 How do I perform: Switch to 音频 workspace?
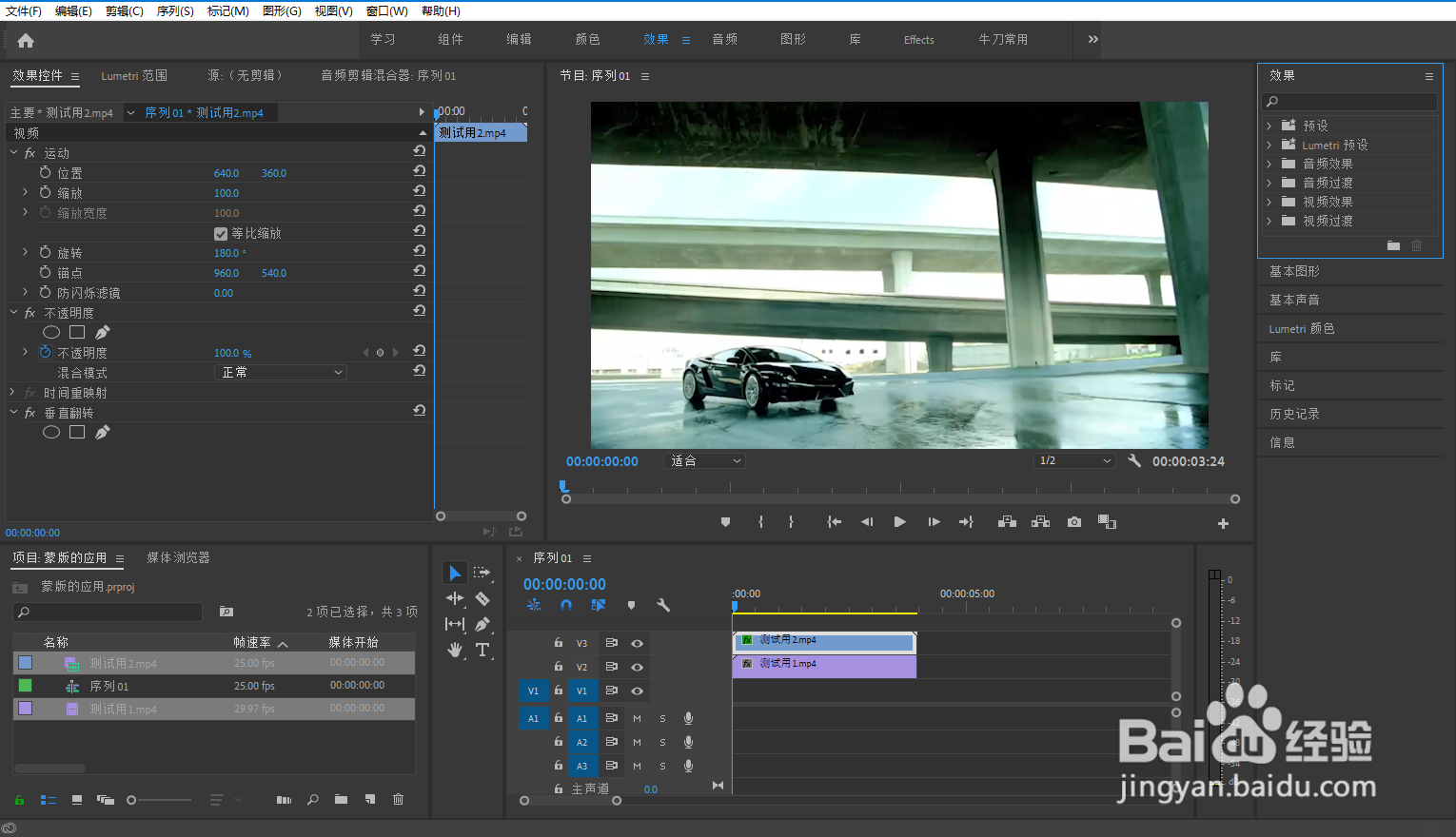coord(725,39)
